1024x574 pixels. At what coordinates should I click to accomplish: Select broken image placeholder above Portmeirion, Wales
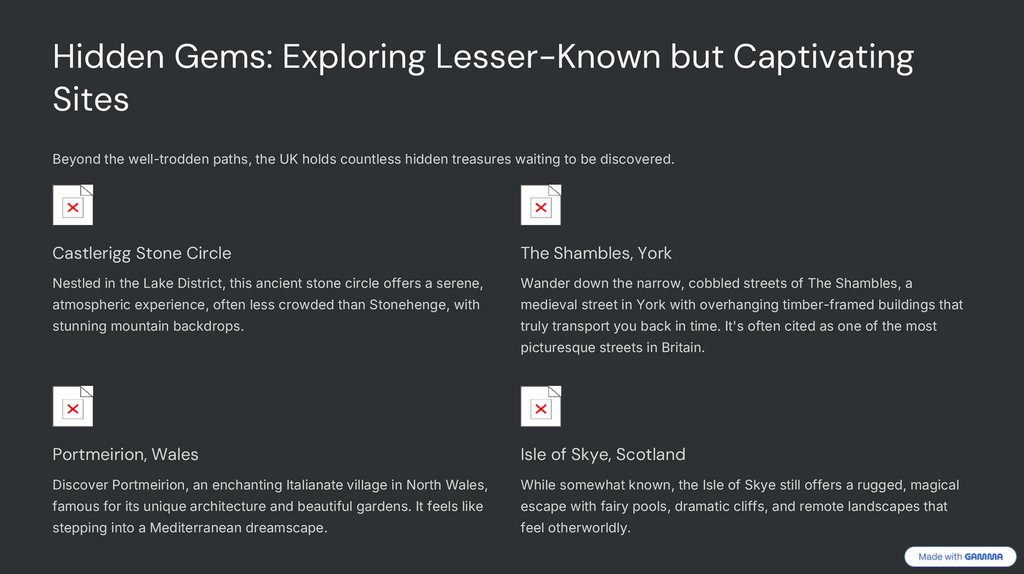[x=72, y=406]
